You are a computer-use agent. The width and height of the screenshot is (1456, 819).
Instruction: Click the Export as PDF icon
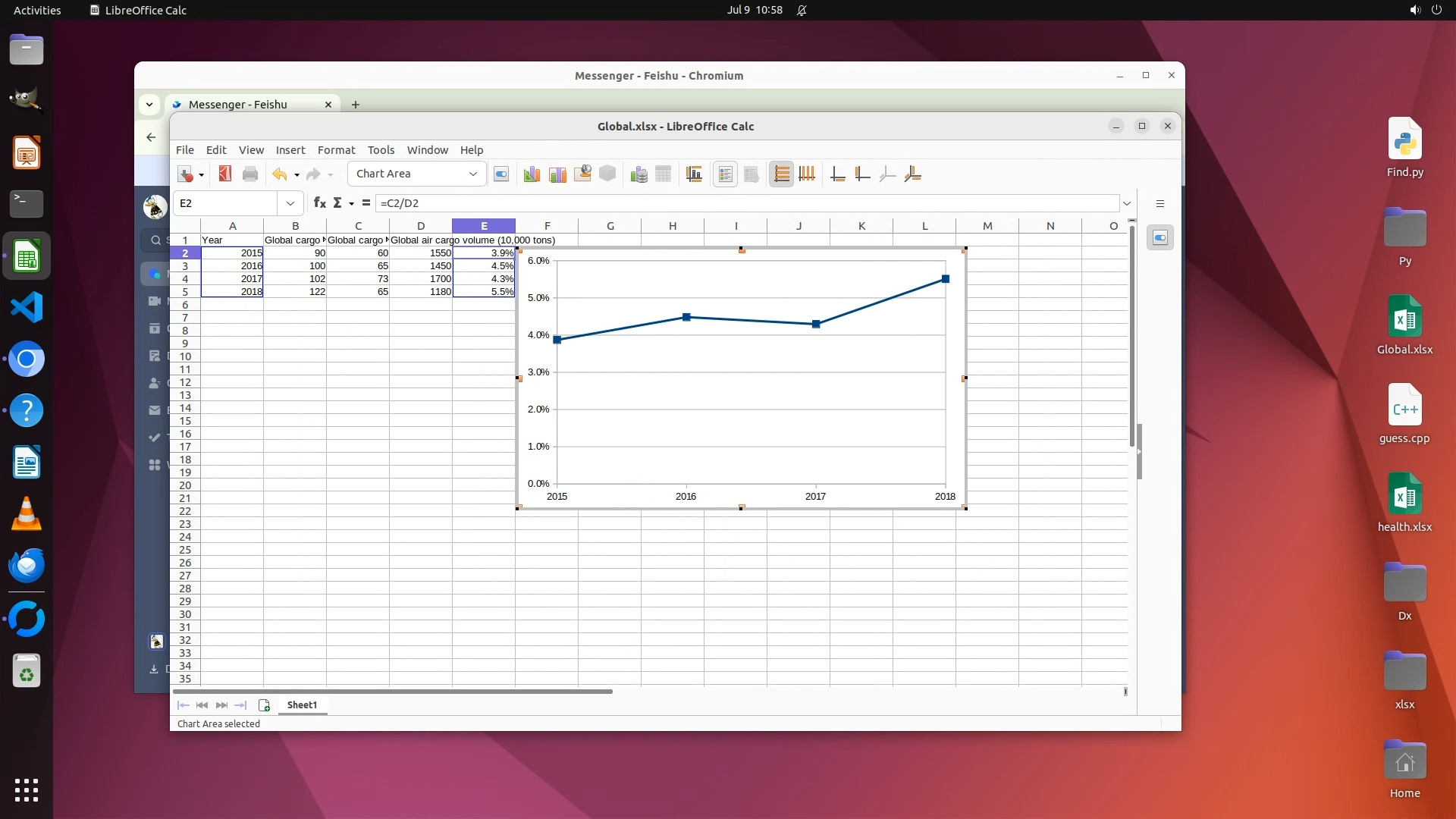click(x=224, y=174)
